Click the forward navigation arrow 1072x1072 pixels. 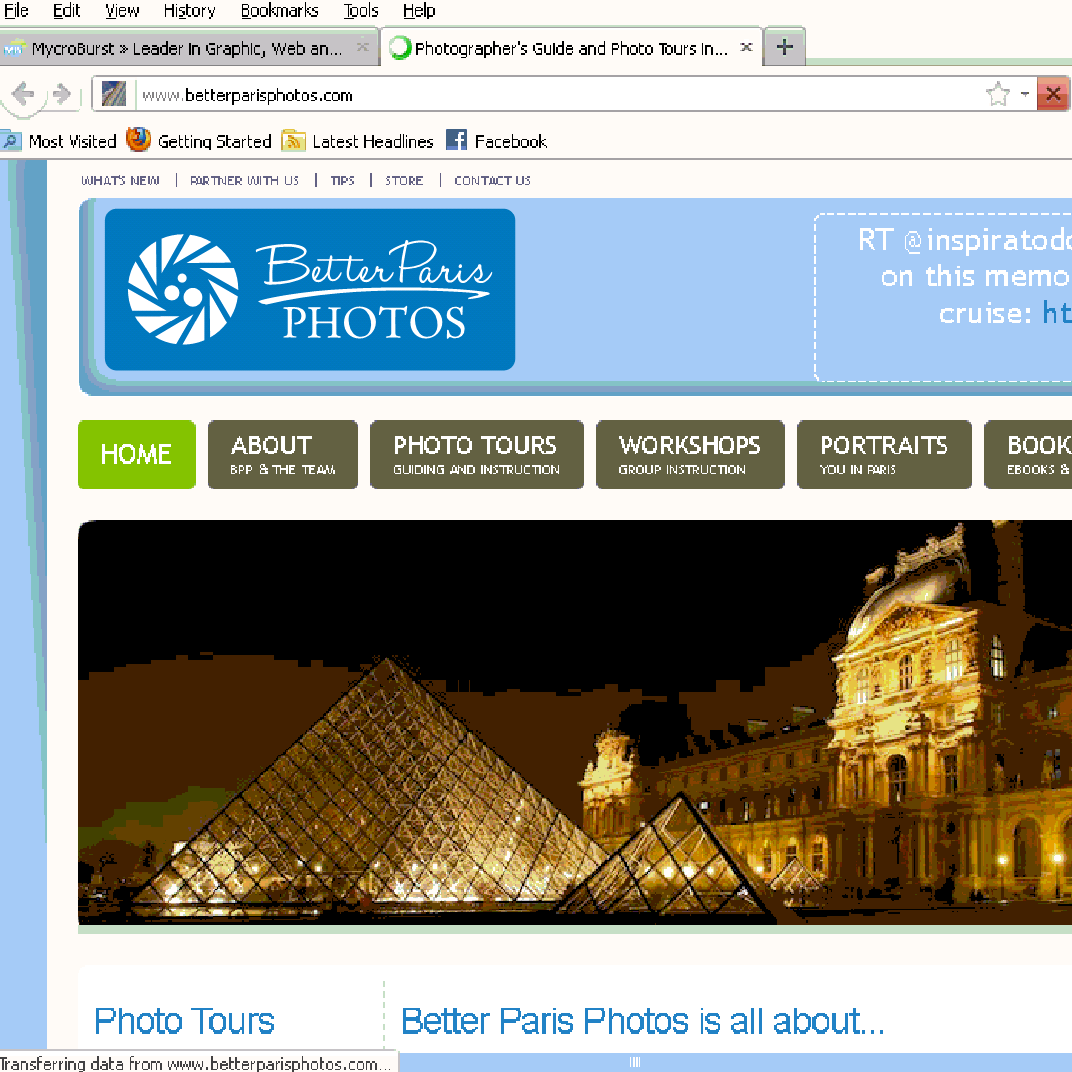pos(62,95)
